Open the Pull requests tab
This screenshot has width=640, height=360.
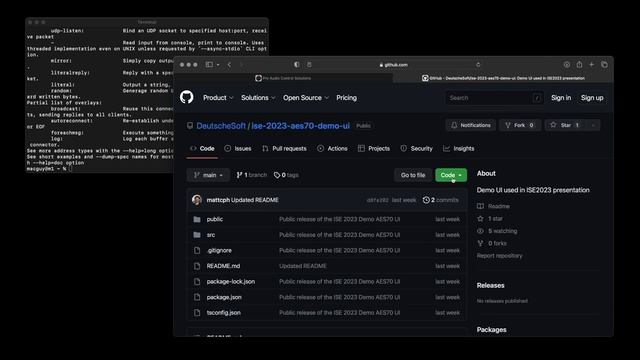pos(284,149)
